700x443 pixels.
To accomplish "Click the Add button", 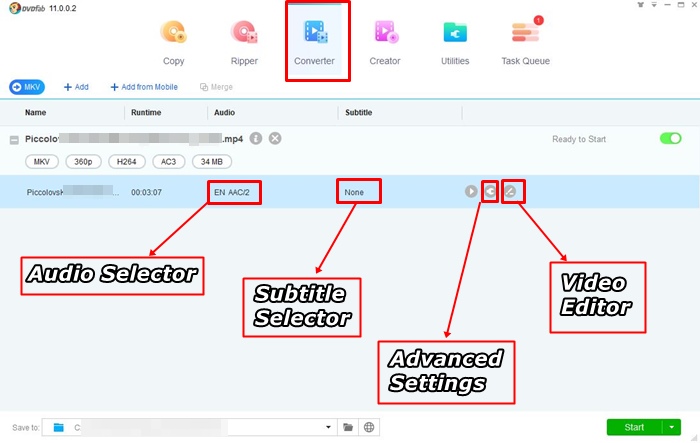I will (x=76, y=87).
